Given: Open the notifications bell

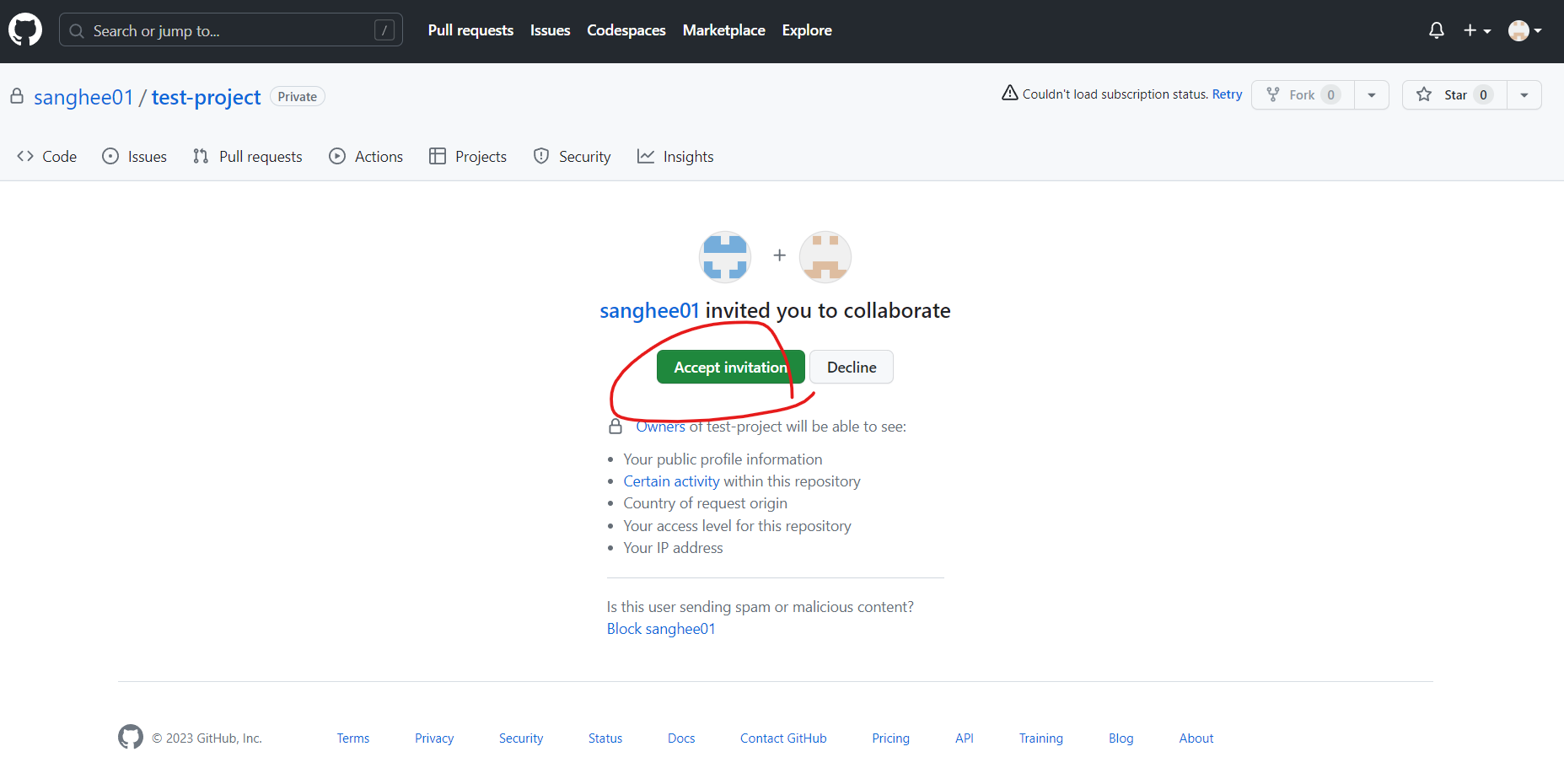Looking at the screenshot, I should click(x=1437, y=30).
